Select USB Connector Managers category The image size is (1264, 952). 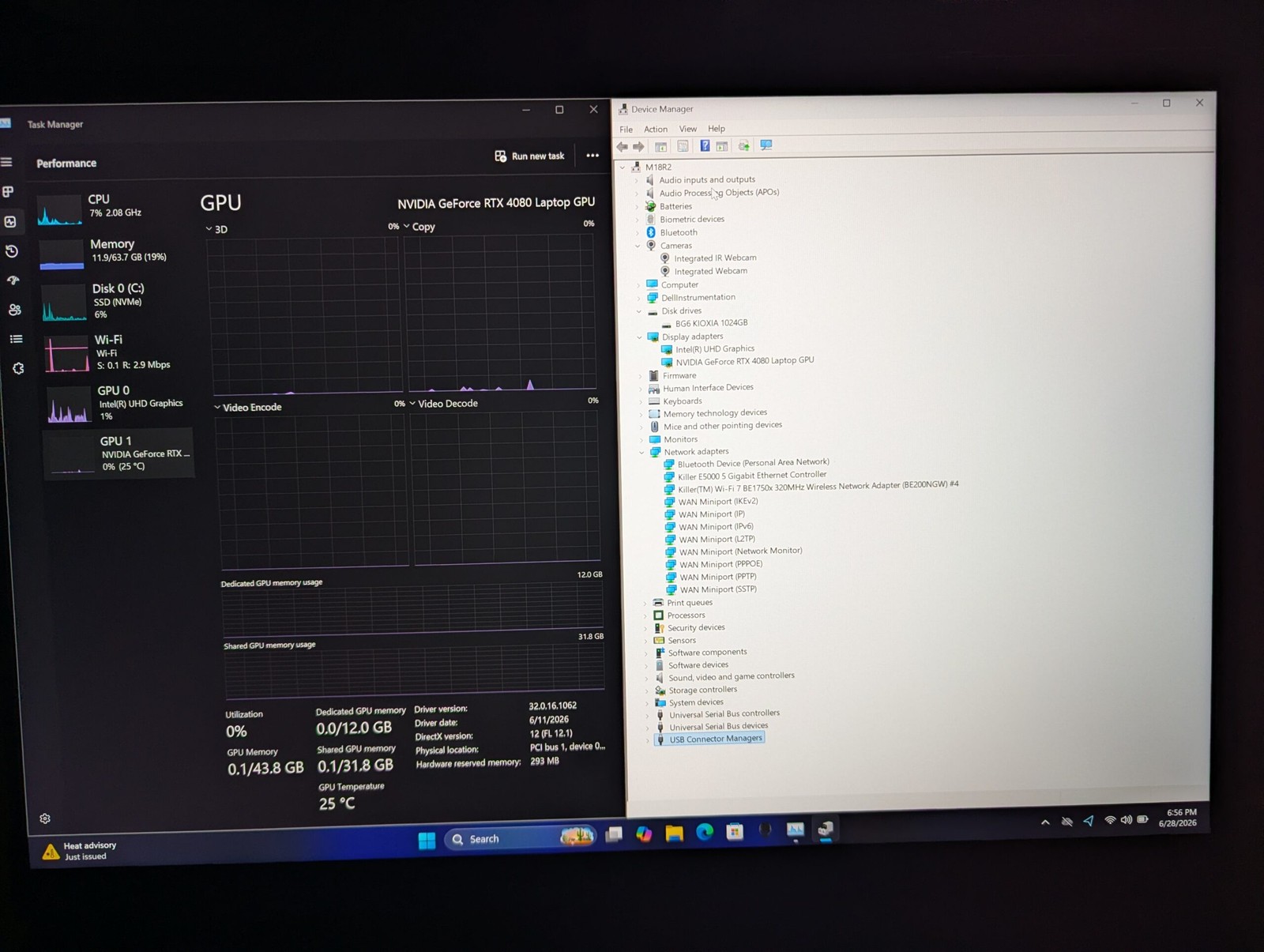(709, 739)
